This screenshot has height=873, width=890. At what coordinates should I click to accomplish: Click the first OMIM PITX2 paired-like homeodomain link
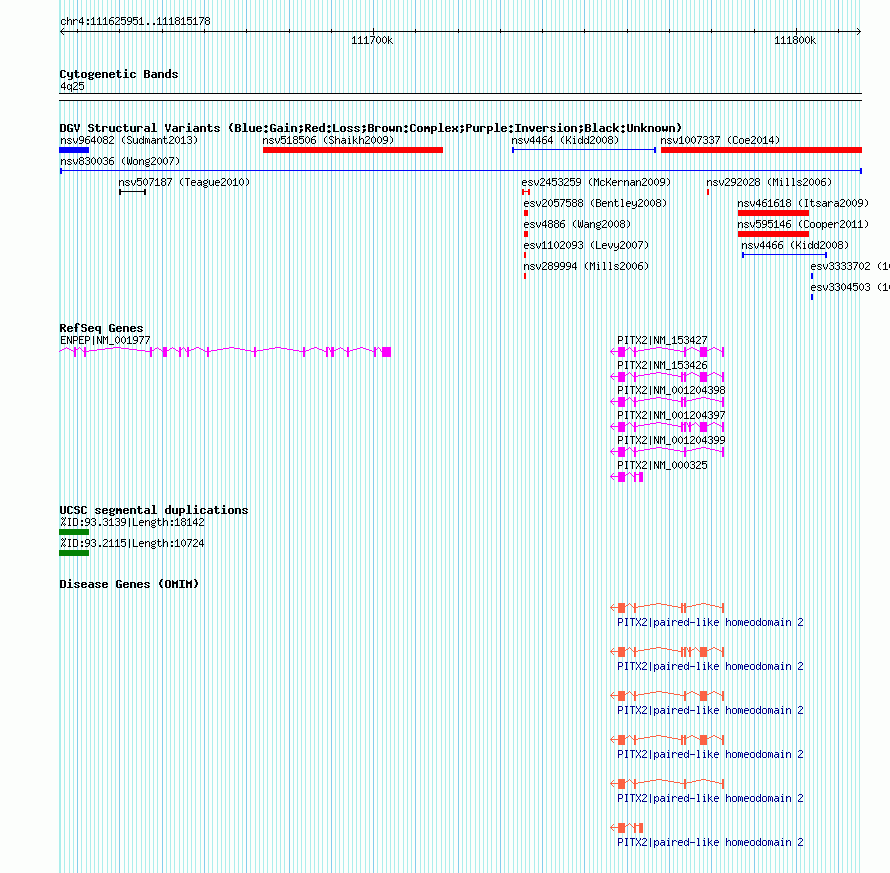click(x=710, y=622)
